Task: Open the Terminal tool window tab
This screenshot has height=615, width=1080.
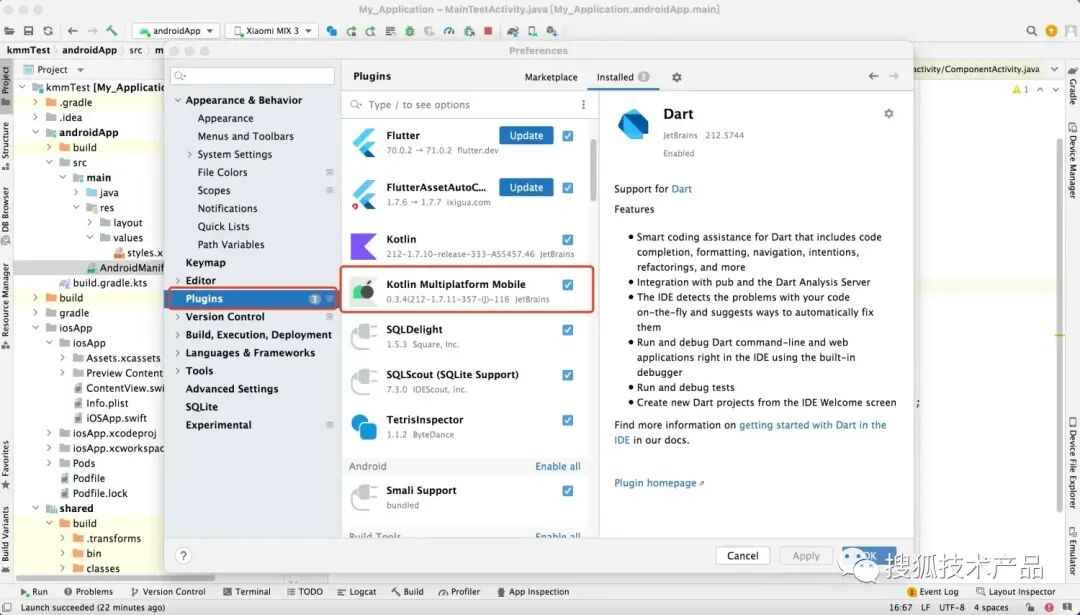Action: click(x=247, y=592)
